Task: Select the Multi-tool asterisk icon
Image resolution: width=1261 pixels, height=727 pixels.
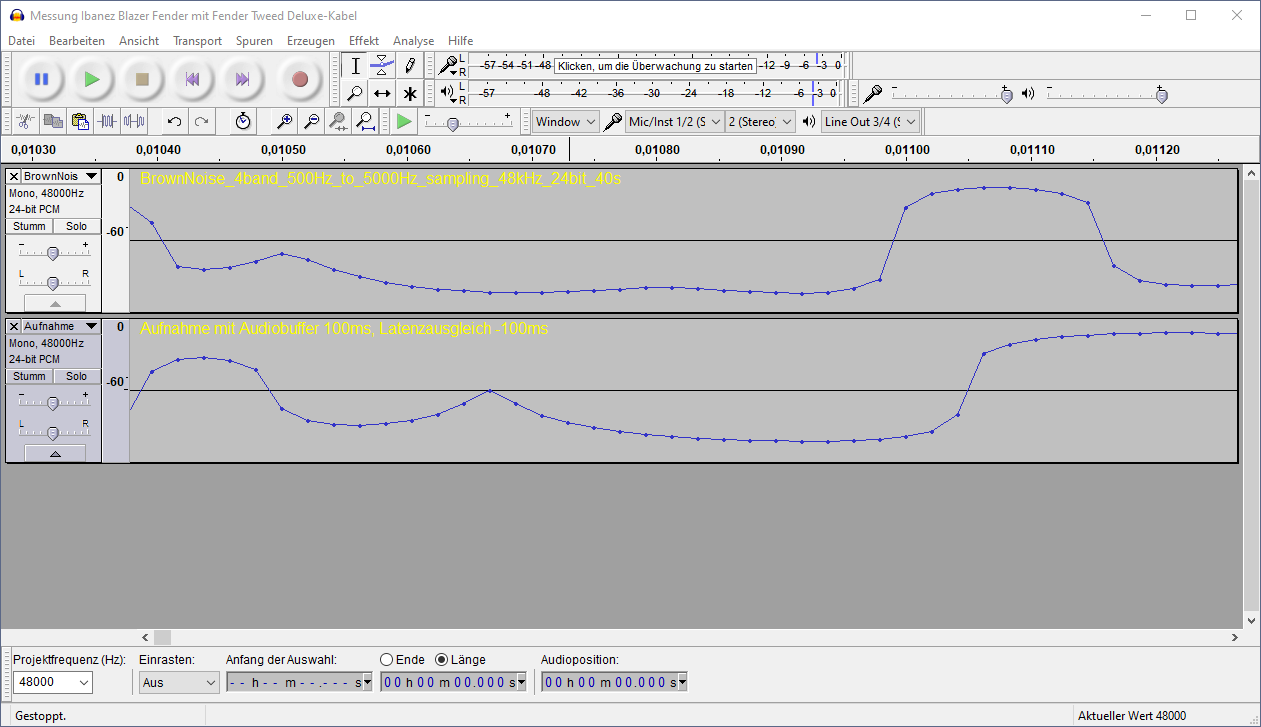Action: coord(409,93)
